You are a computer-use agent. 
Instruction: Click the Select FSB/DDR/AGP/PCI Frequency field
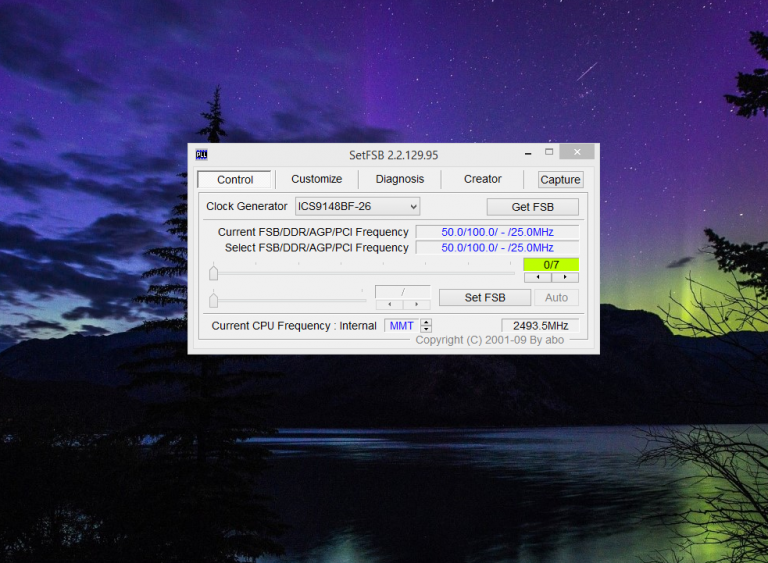click(497, 248)
